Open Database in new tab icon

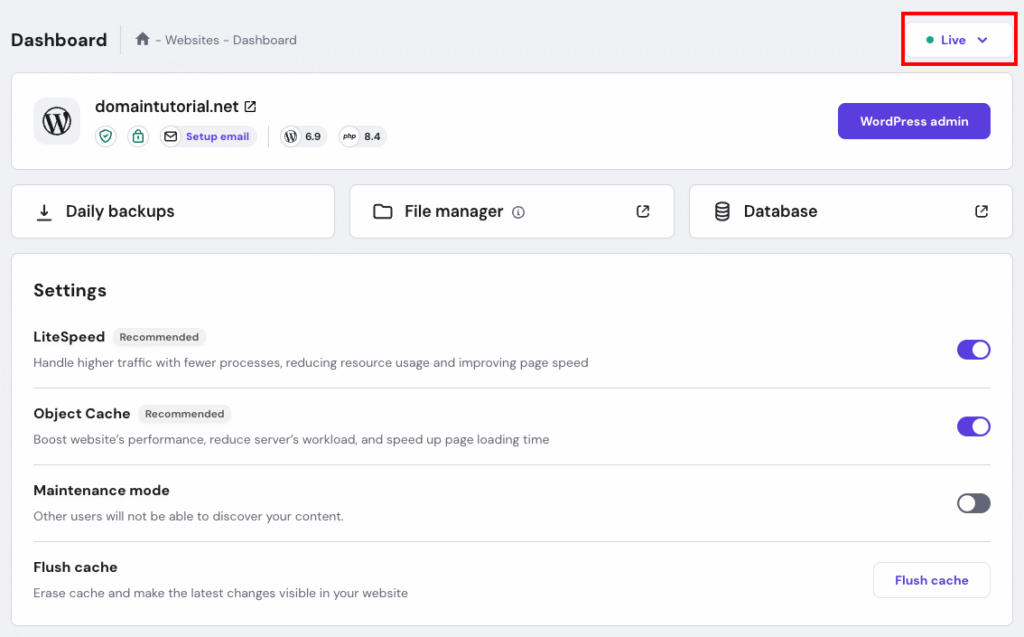coord(981,211)
